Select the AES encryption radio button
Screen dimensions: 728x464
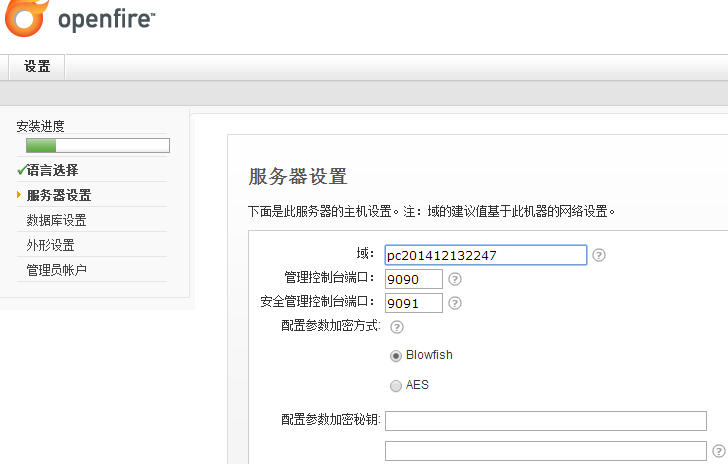396,386
